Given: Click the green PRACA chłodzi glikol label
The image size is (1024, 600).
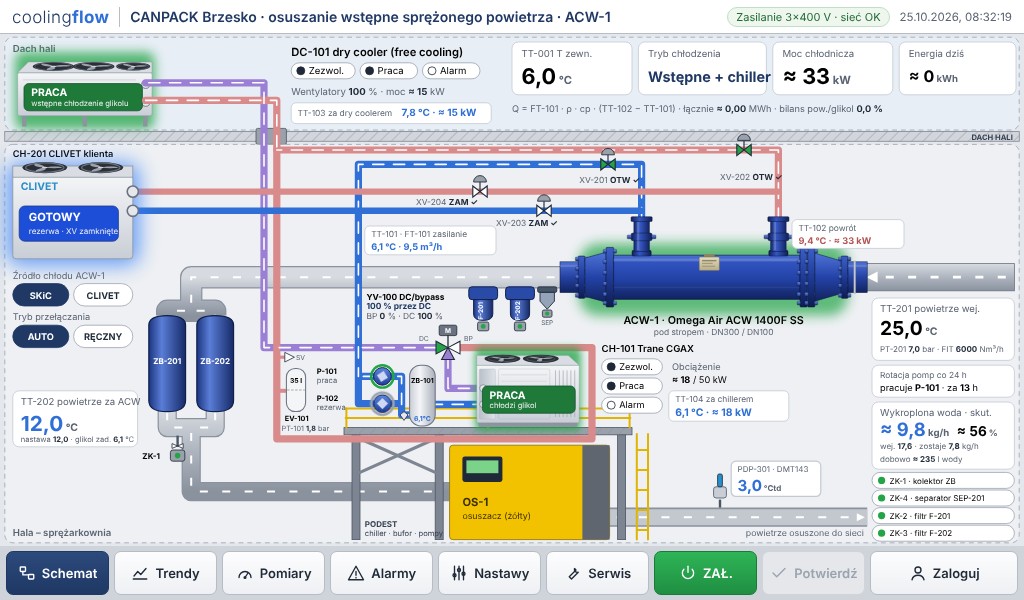Looking at the screenshot, I should pos(529,400).
